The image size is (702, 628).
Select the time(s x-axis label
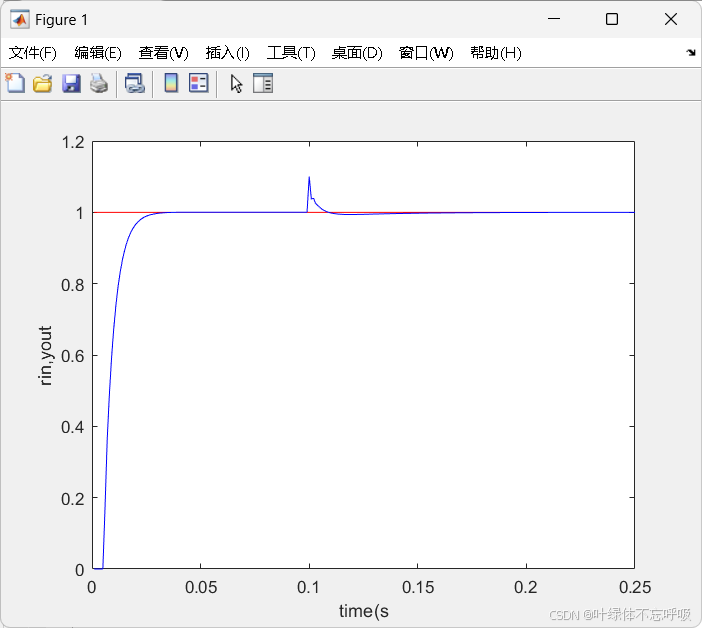(x=364, y=611)
